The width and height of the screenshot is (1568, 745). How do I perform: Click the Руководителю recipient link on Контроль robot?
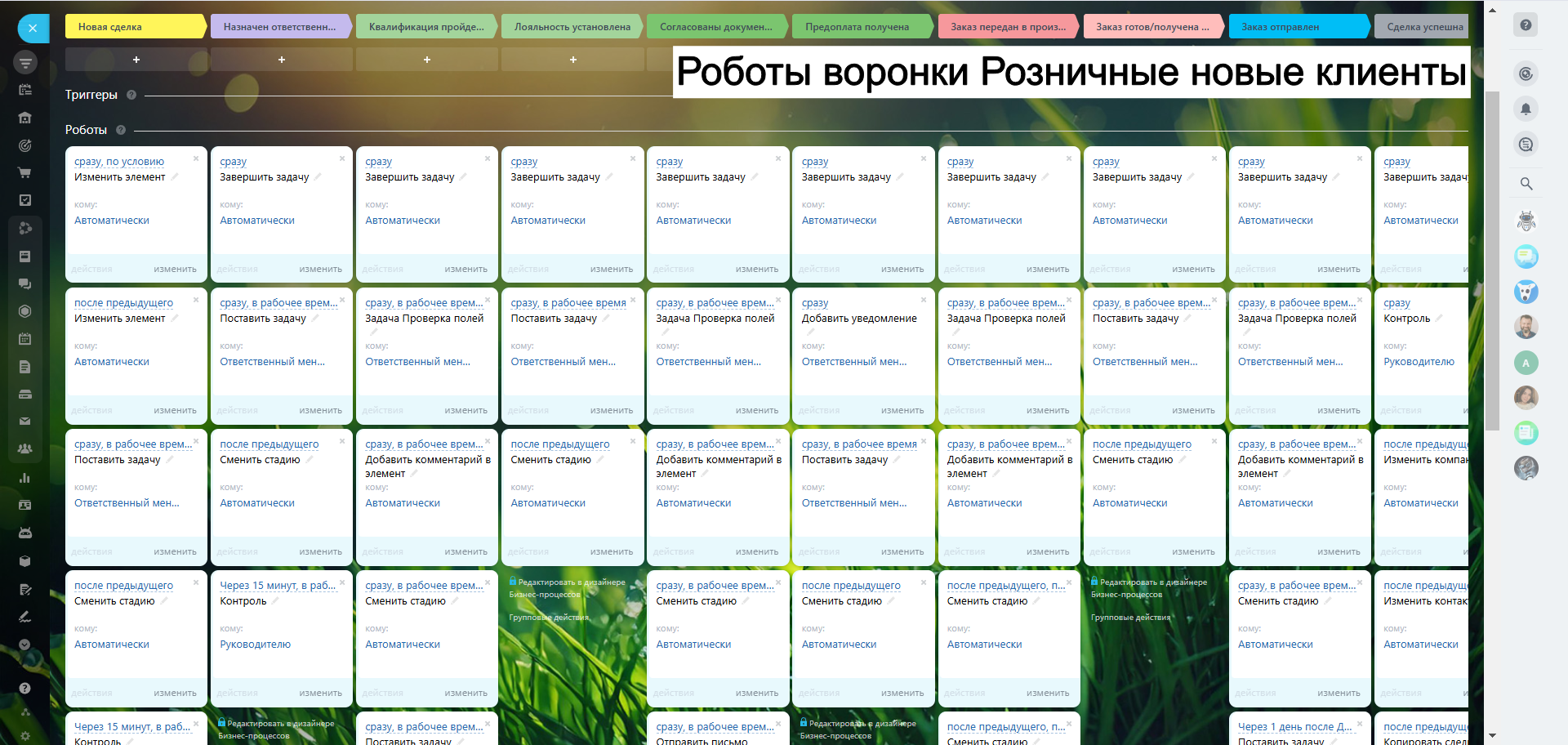click(x=255, y=645)
